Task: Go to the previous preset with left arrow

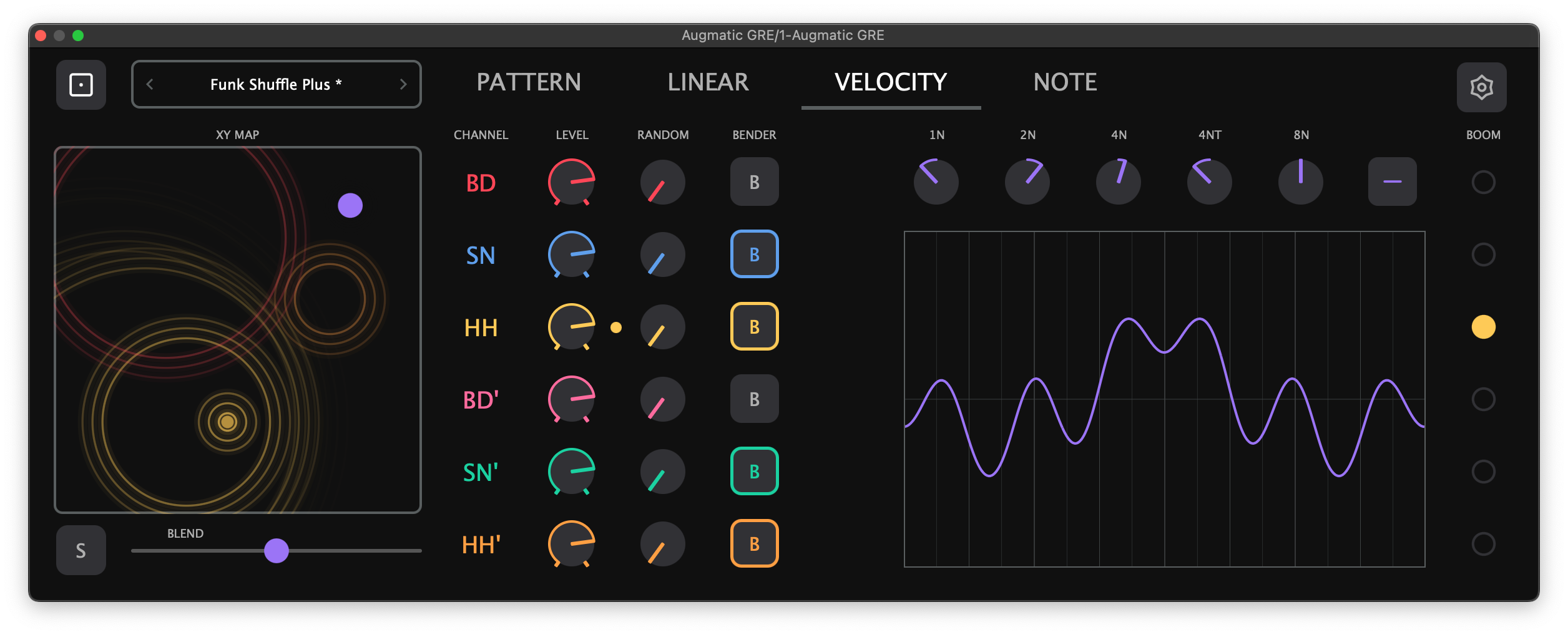Action: (149, 84)
